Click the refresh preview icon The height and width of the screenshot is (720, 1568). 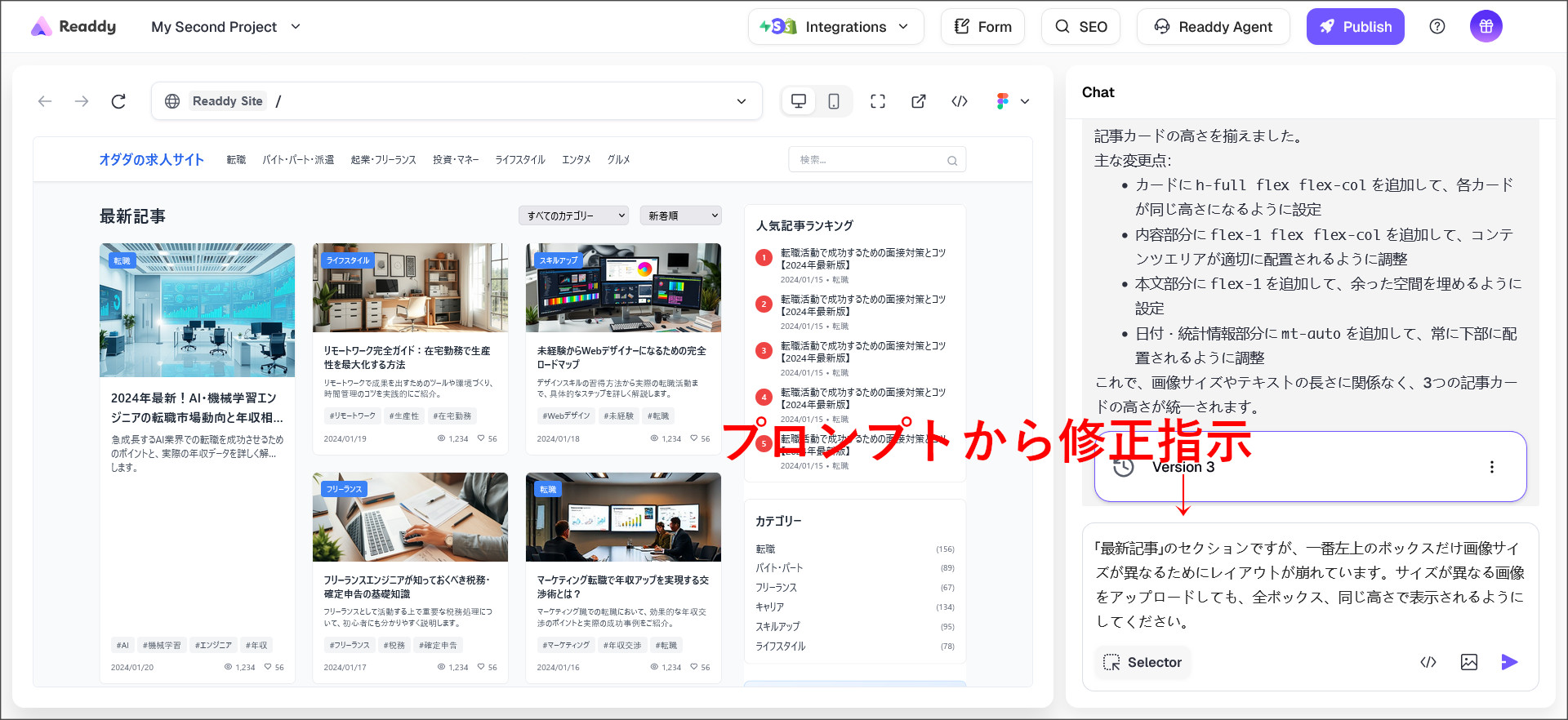click(118, 101)
